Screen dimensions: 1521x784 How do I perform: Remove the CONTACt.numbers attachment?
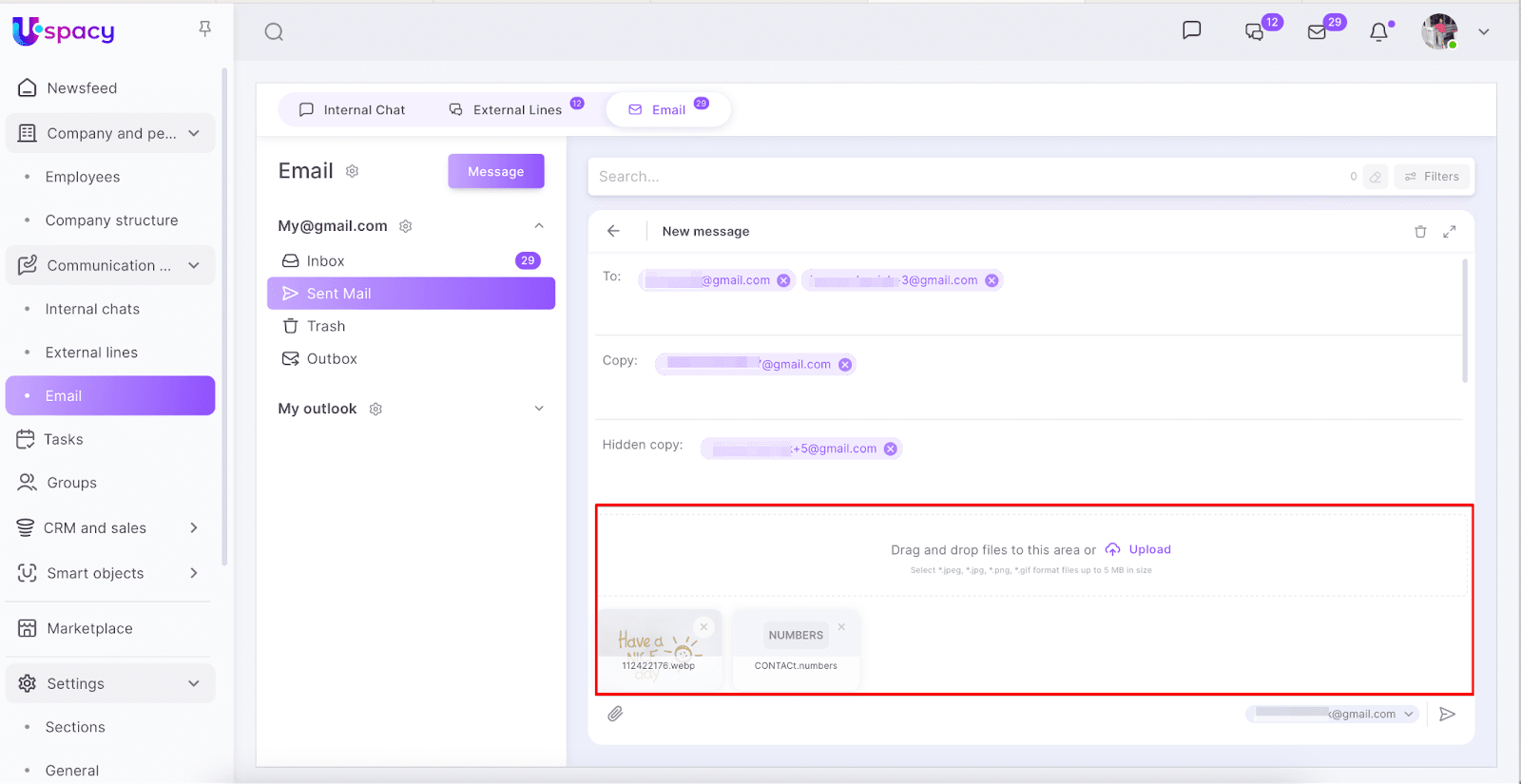click(841, 627)
